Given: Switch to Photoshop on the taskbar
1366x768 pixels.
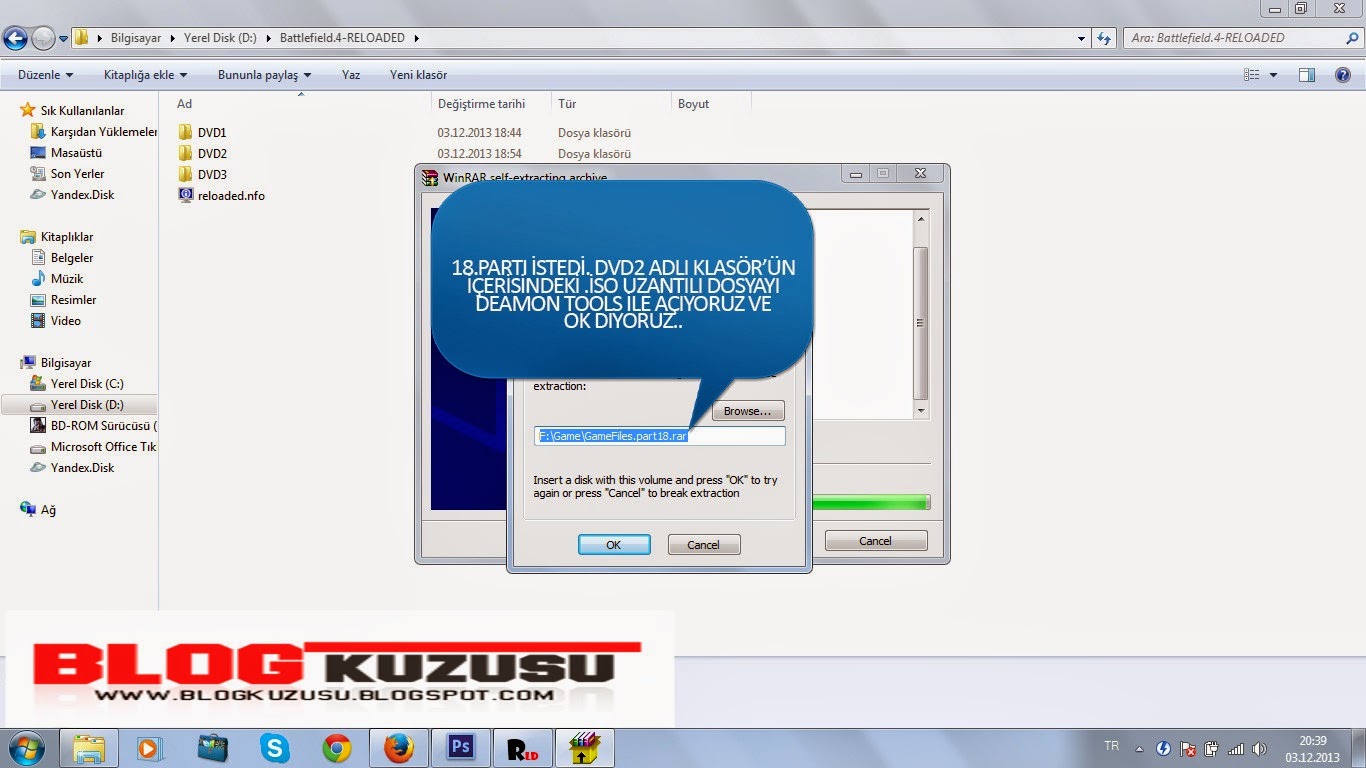Looking at the screenshot, I should (x=460, y=748).
